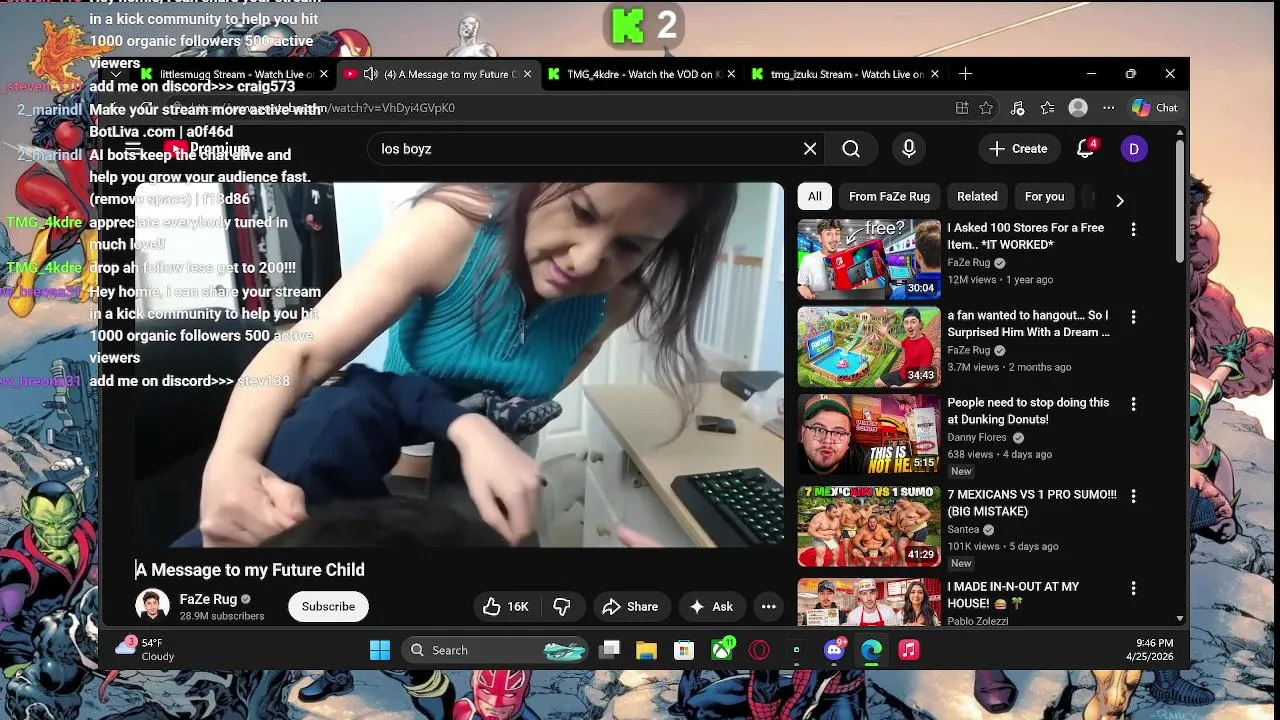The height and width of the screenshot is (720, 1280).
Task: Start voice search with the microphone icon
Action: [x=909, y=149]
